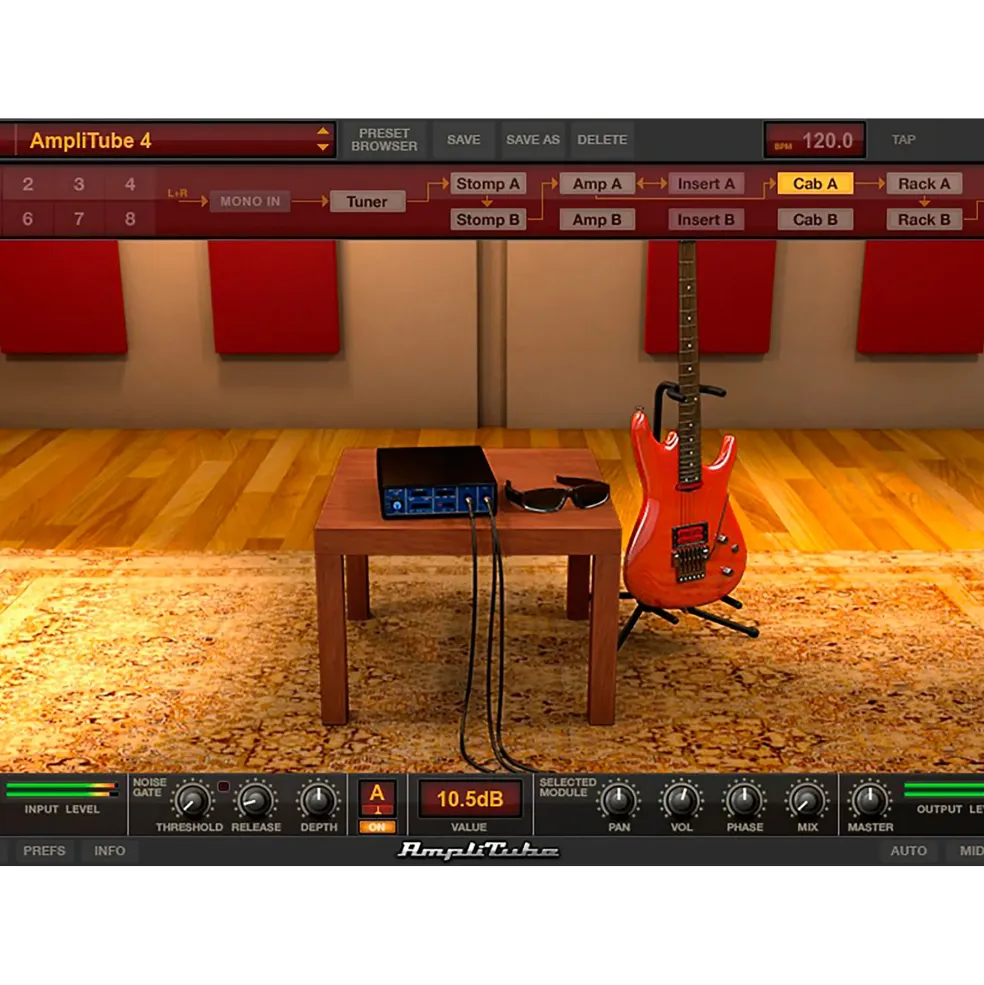Toggle the module ON switch

377,827
